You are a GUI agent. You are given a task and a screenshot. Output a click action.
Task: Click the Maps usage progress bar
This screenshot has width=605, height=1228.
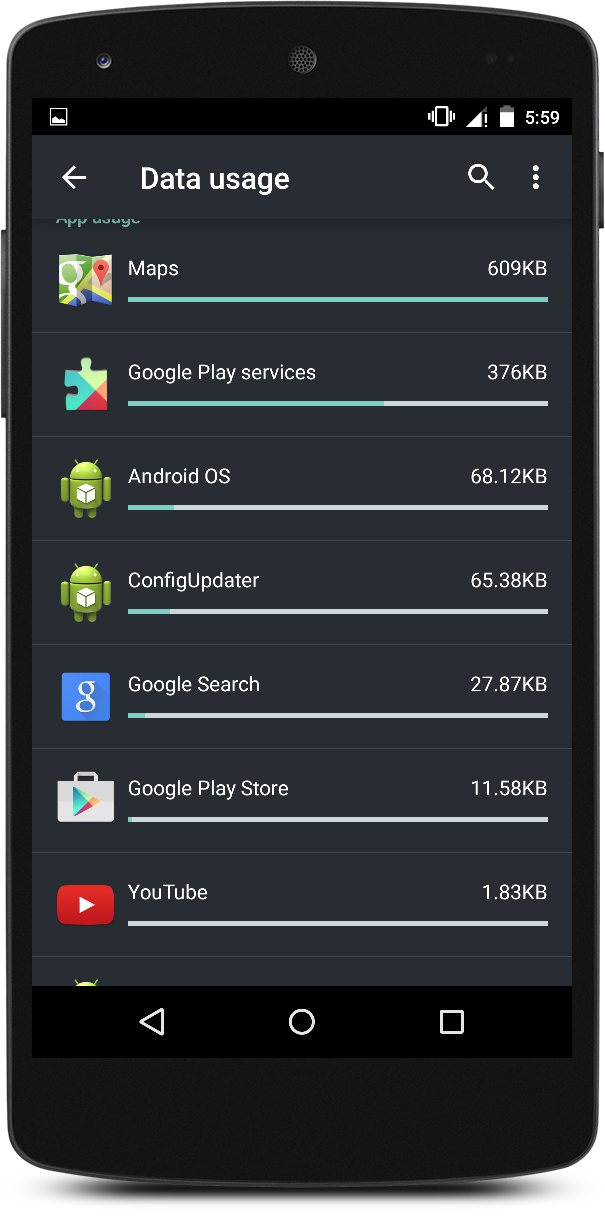click(337, 299)
